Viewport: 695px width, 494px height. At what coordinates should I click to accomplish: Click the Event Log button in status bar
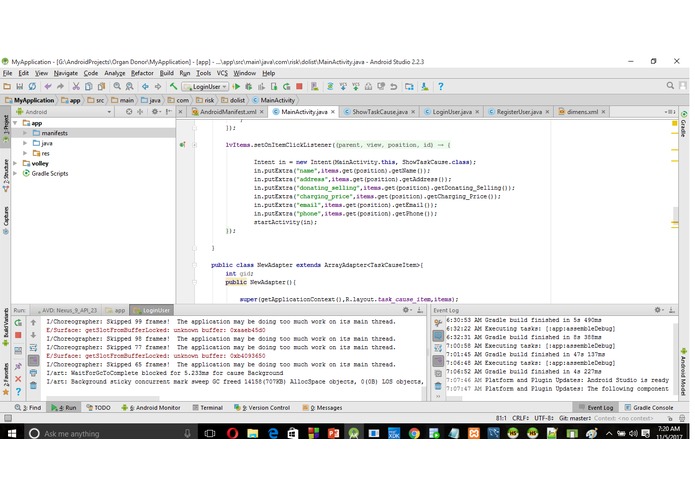pos(596,408)
